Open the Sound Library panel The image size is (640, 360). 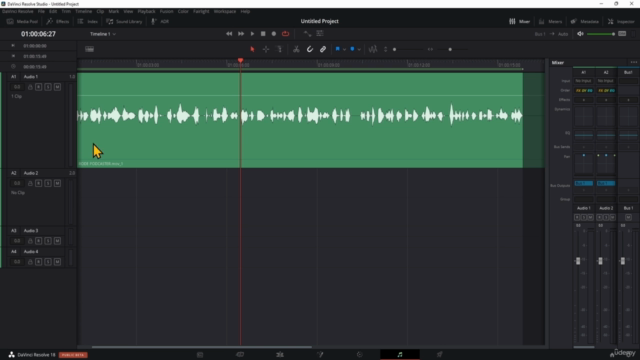pos(124,22)
